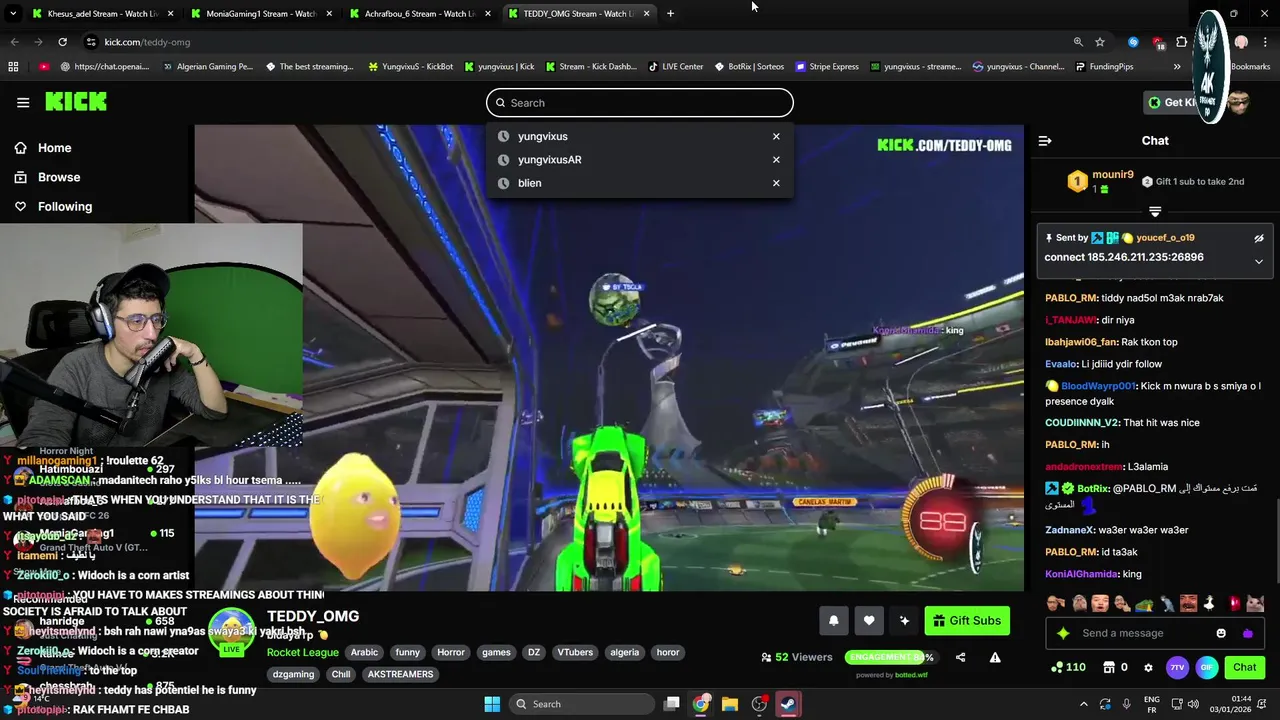Screen dimensions: 1280x720
Task: Reload the page
Action: coord(62,42)
